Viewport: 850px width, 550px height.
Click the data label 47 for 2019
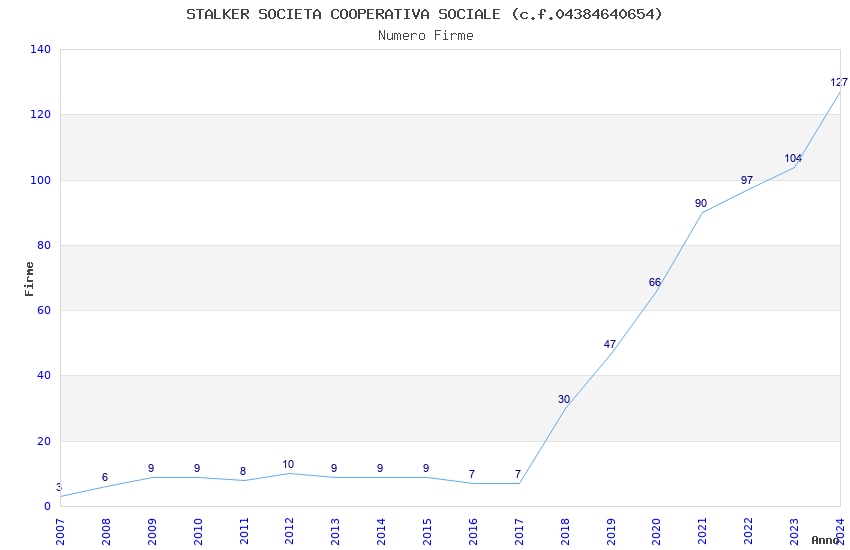point(610,344)
